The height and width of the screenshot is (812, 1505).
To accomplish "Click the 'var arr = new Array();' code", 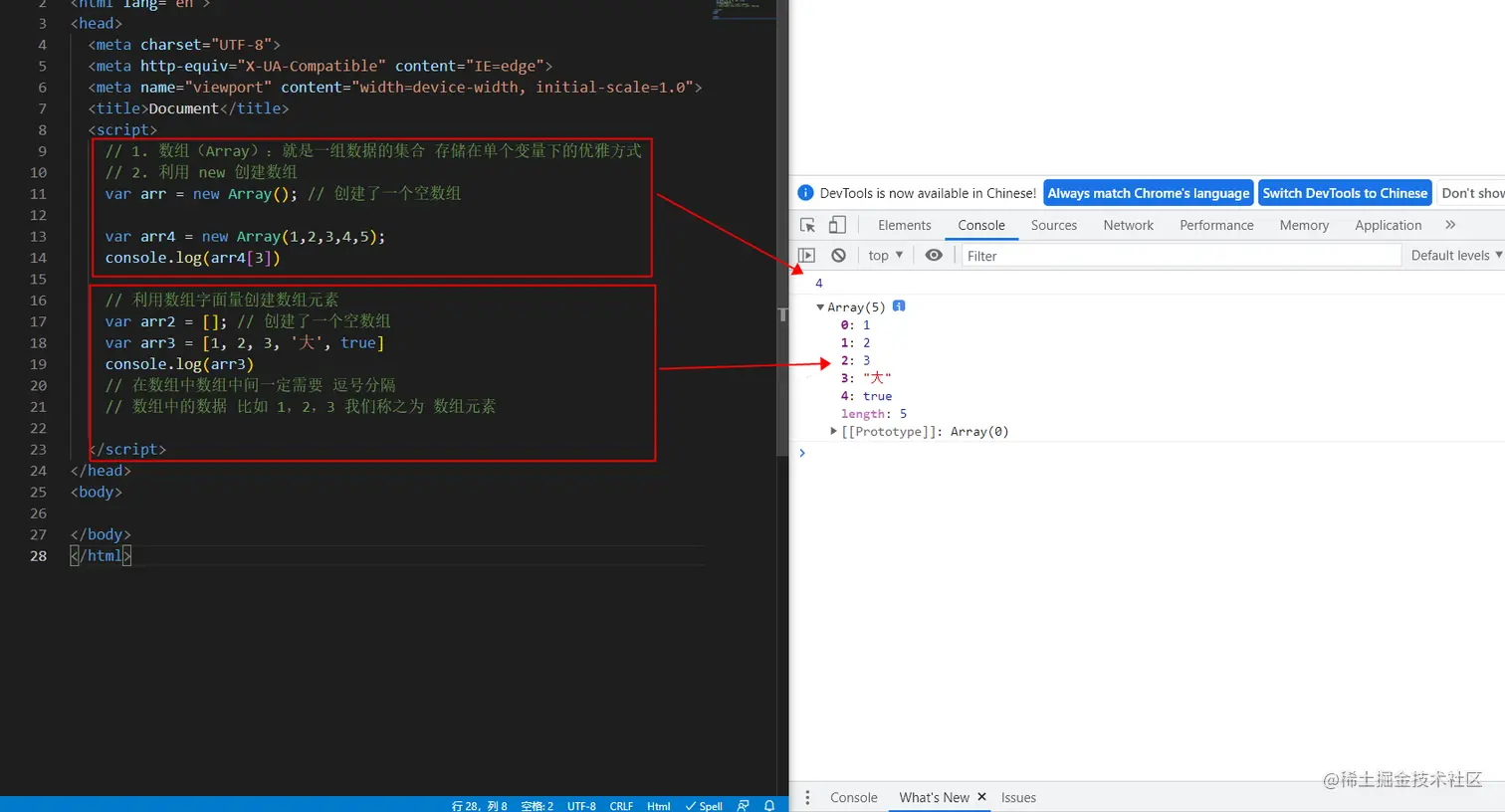I will point(201,194).
